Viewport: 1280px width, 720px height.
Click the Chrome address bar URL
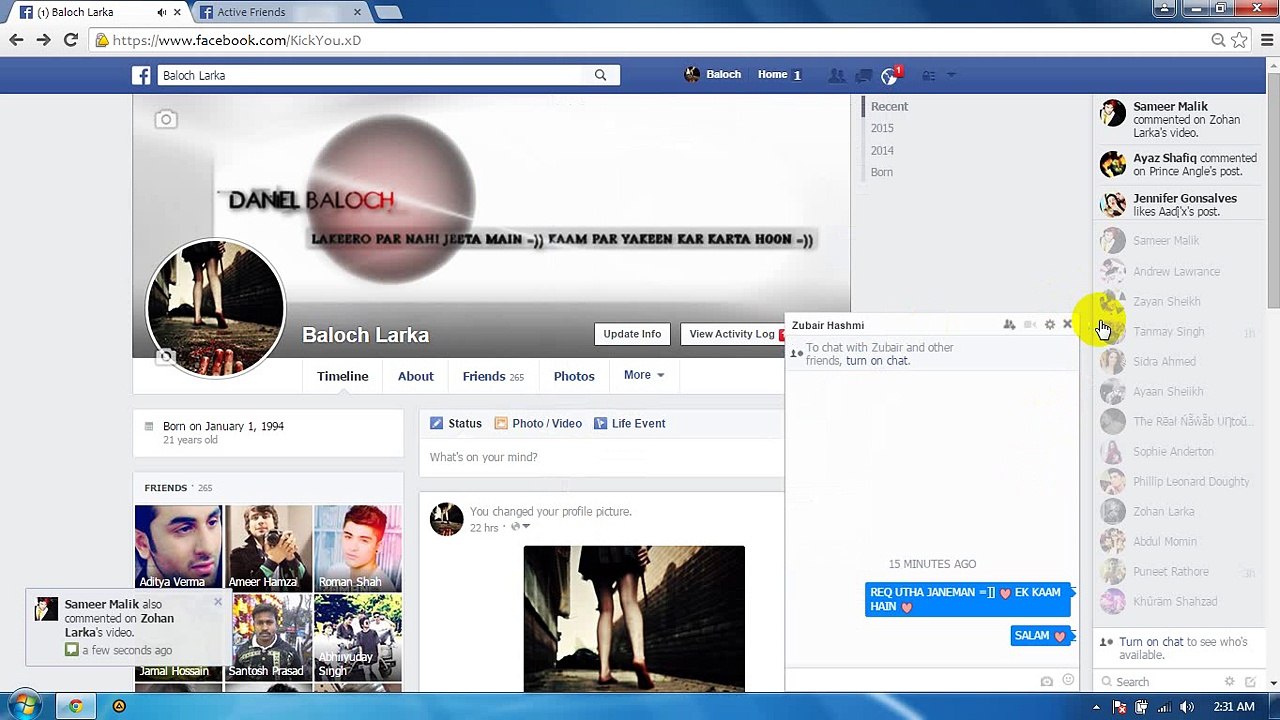coord(237,40)
